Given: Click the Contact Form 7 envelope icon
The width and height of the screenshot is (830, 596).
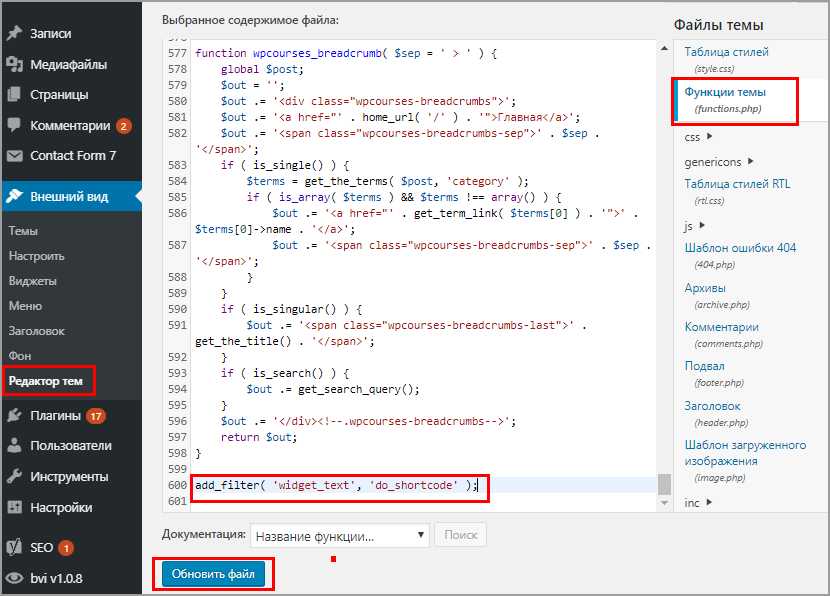Looking at the screenshot, I should [x=14, y=156].
